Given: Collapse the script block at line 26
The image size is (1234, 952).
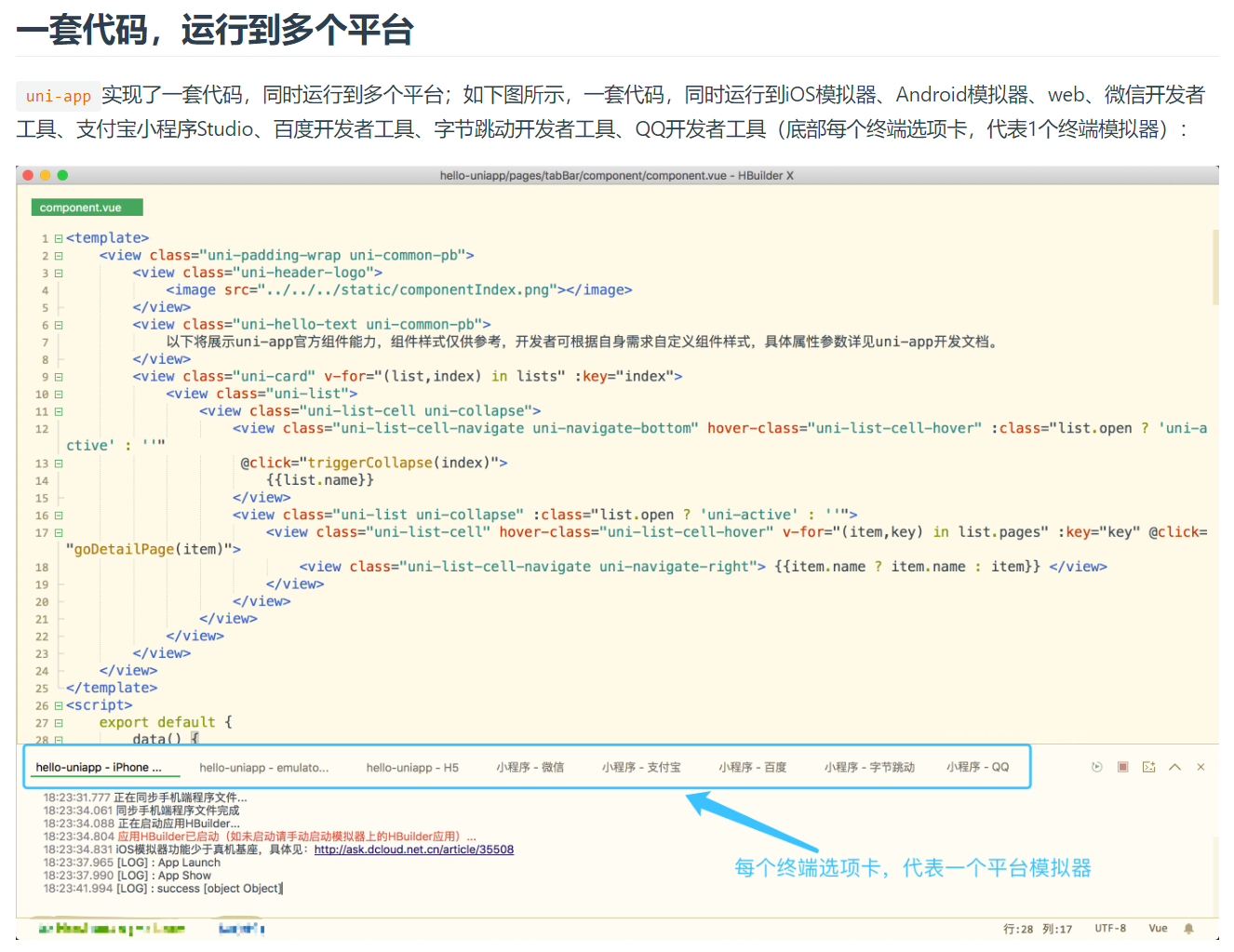Looking at the screenshot, I should pos(59,706).
